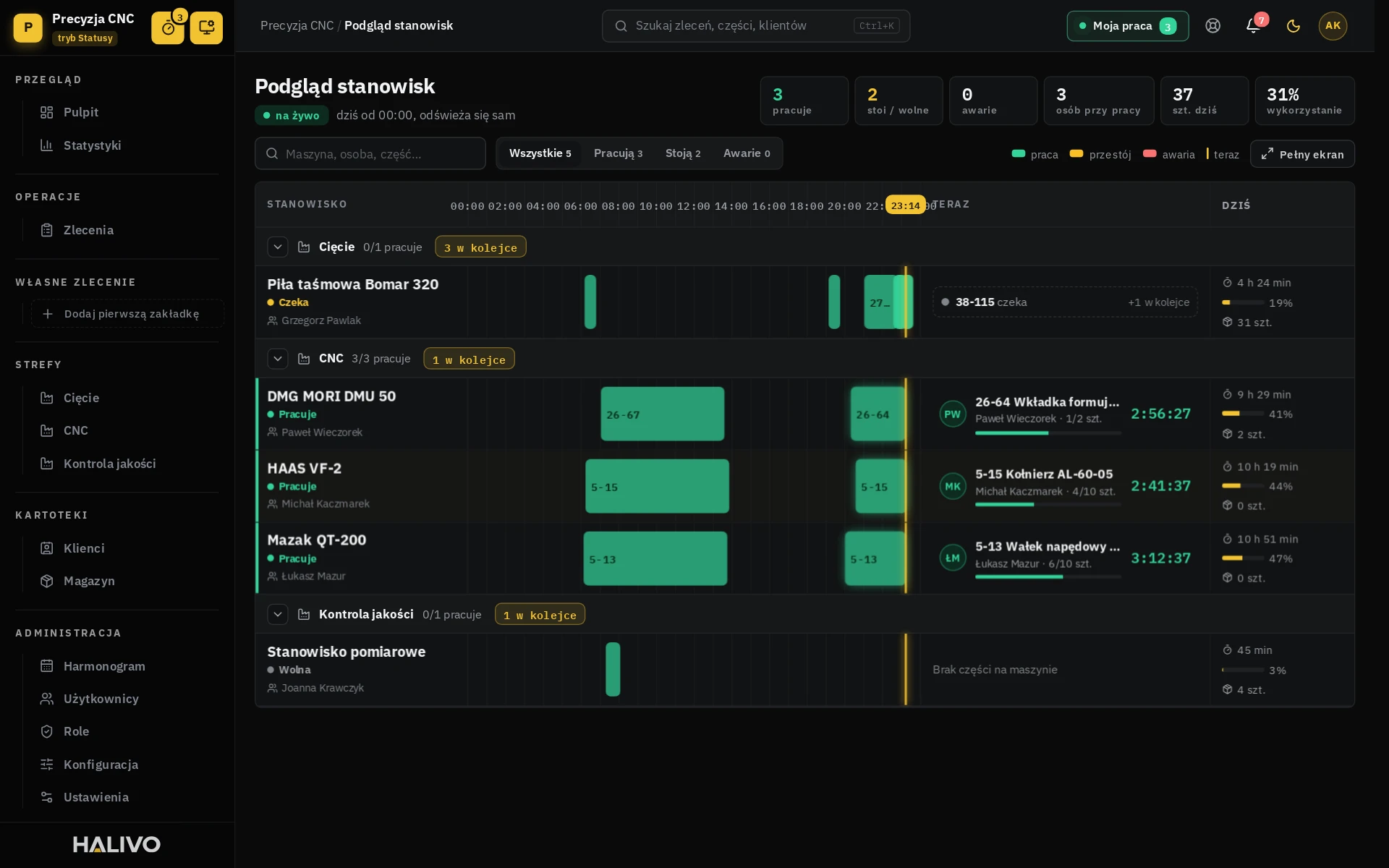
Task: Open the AK user avatar menu
Action: pos(1333,26)
